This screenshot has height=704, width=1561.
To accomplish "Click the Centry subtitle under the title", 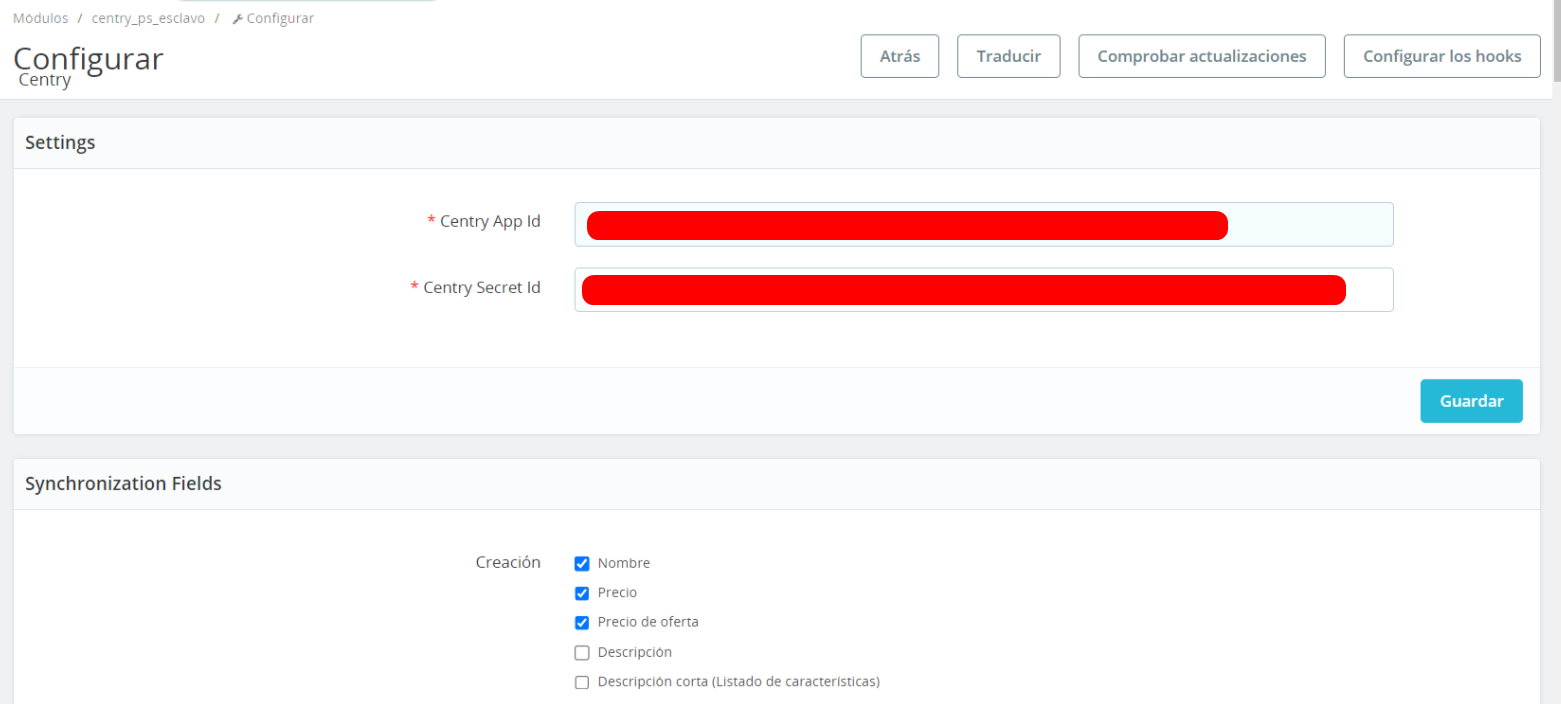I will click(45, 80).
